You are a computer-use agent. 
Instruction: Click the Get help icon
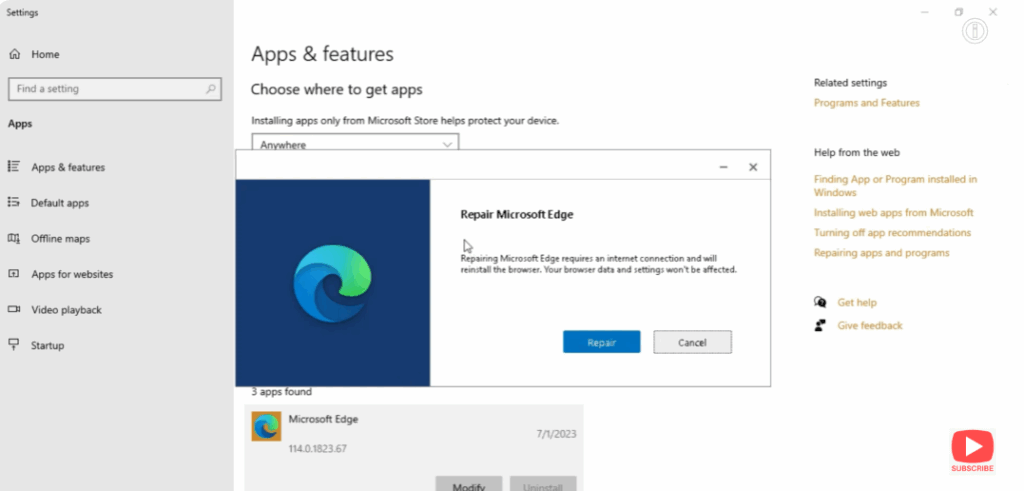[x=821, y=302]
